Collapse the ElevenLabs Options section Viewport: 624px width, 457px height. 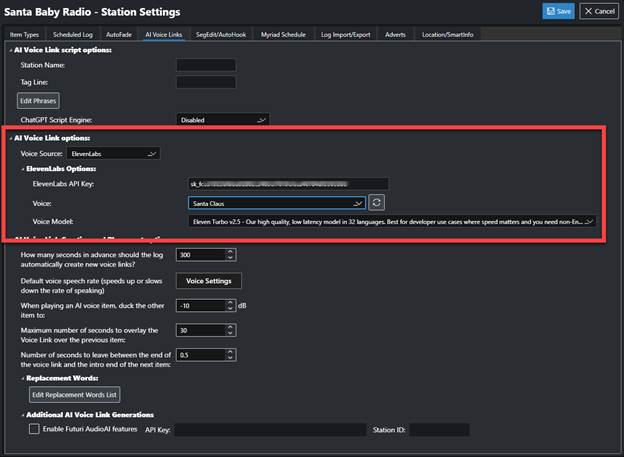[x=23, y=169]
